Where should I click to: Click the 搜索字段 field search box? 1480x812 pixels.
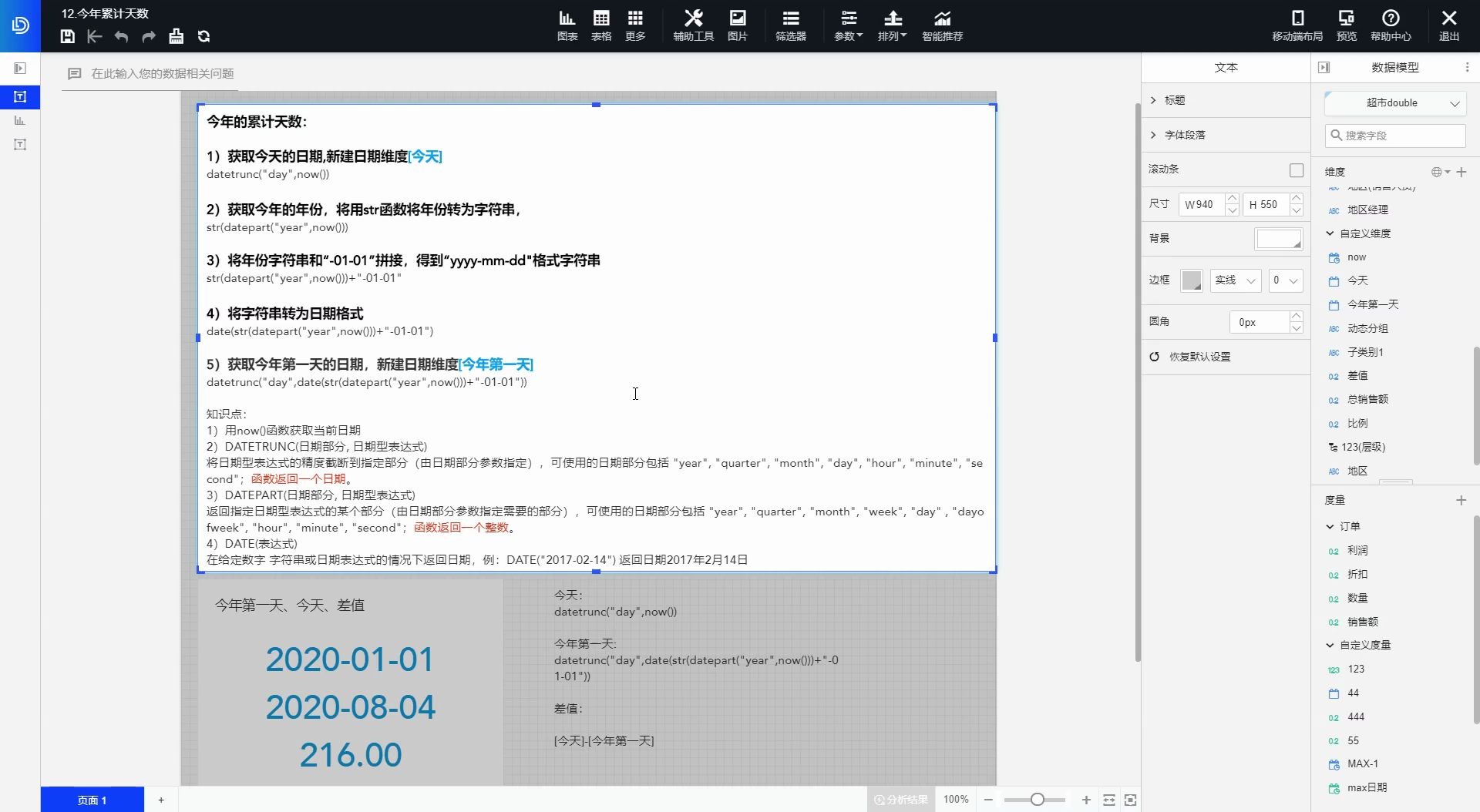click(1394, 136)
